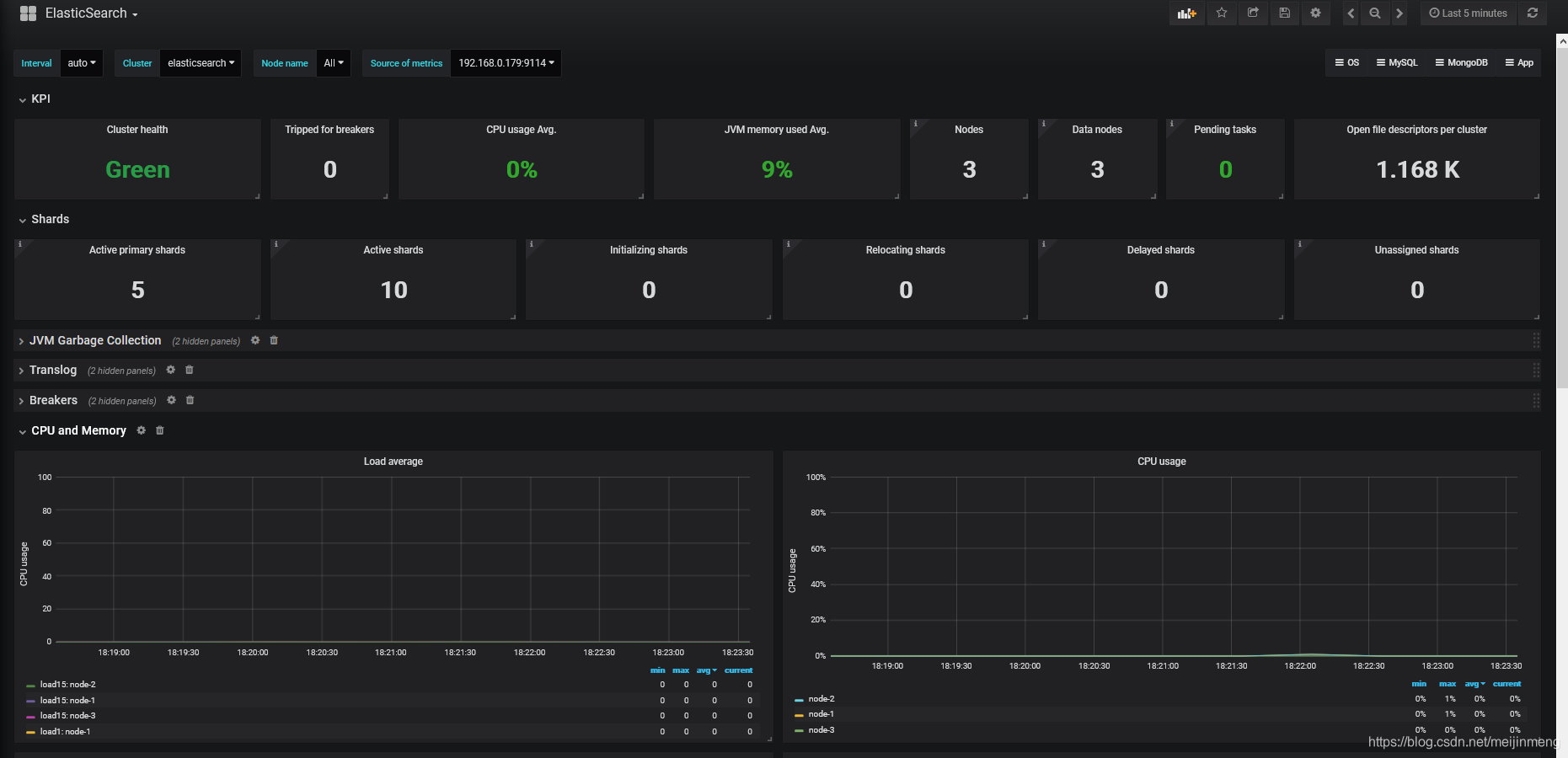Screen dimensions: 1568x758
Task: Expand the Translog row
Action: click(47, 370)
